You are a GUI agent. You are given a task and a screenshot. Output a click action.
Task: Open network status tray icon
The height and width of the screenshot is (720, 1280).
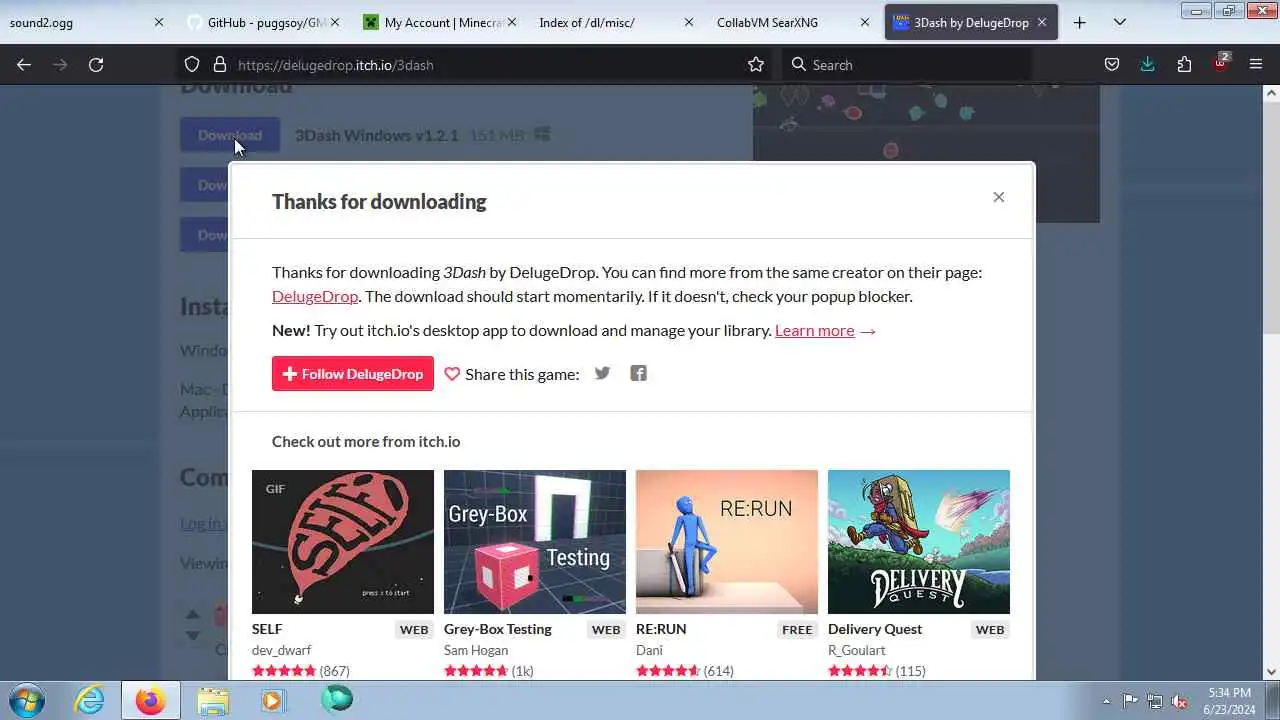[x=1155, y=701]
